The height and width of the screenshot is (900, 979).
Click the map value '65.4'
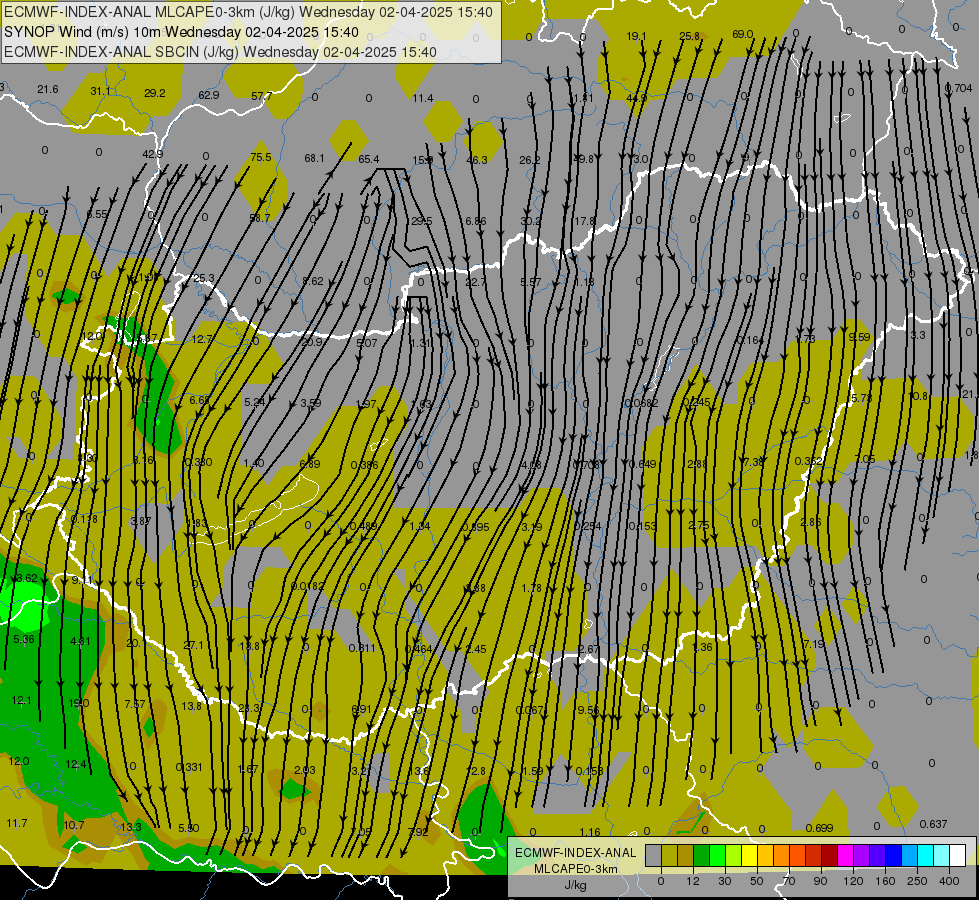[x=368, y=159]
